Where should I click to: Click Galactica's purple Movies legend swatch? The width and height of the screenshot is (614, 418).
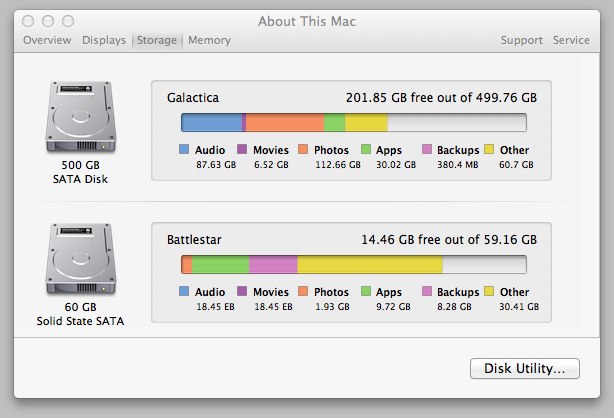click(242, 149)
